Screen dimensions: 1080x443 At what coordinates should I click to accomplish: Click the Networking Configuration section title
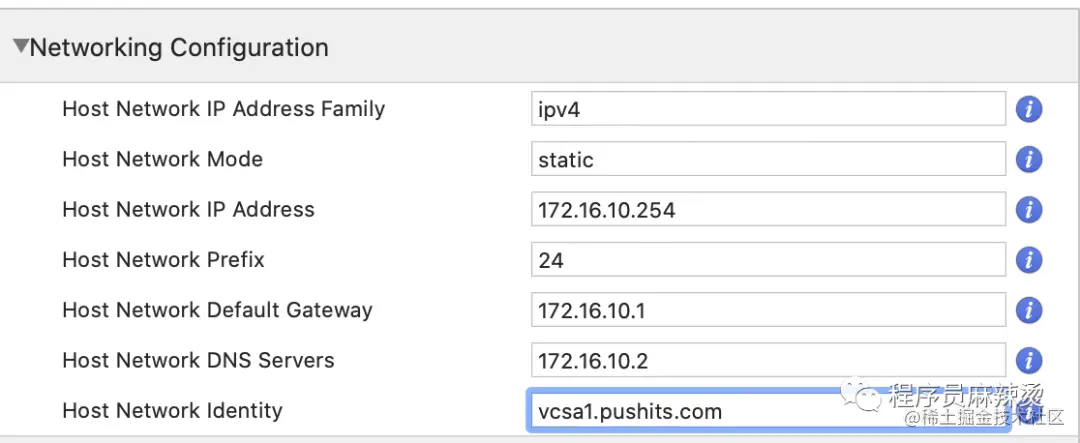(x=179, y=48)
